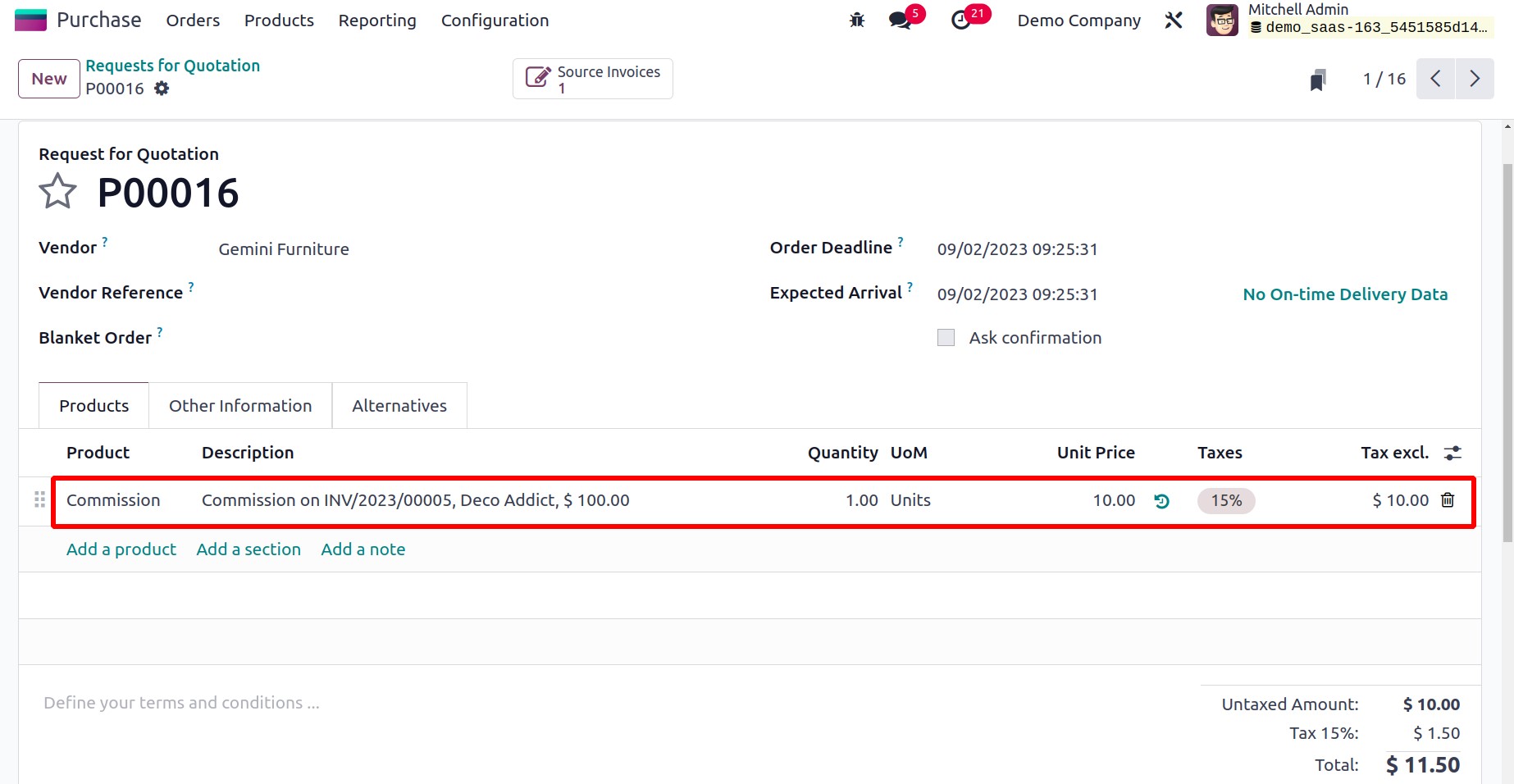Click the wrench and screwdriver tools icon

tap(1174, 21)
